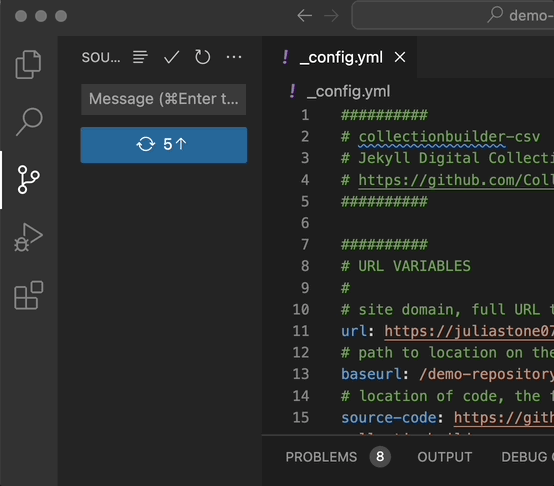Open the source-code https link on line 15
The height and width of the screenshot is (486, 554).
tap(503, 418)
